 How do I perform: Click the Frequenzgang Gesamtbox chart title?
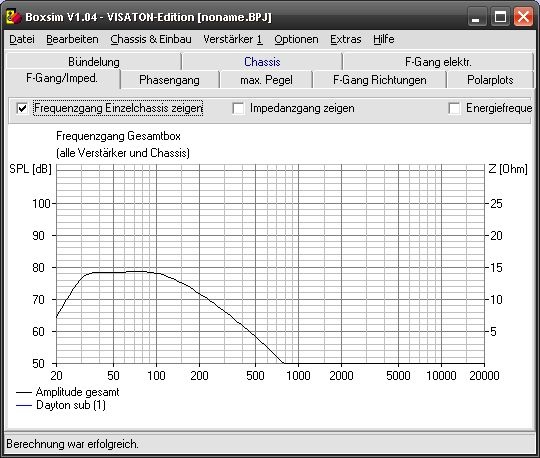point(118,136)
